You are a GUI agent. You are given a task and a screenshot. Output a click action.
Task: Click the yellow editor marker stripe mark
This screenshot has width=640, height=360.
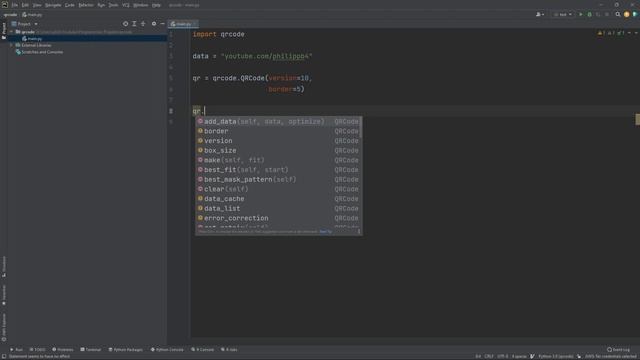click(x=638, y=119)
